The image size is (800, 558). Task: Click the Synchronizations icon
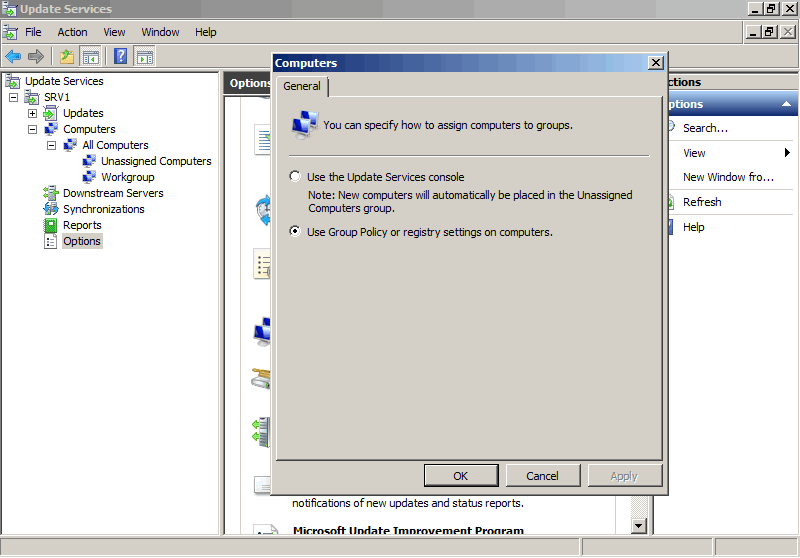click(x=51, y=209)
